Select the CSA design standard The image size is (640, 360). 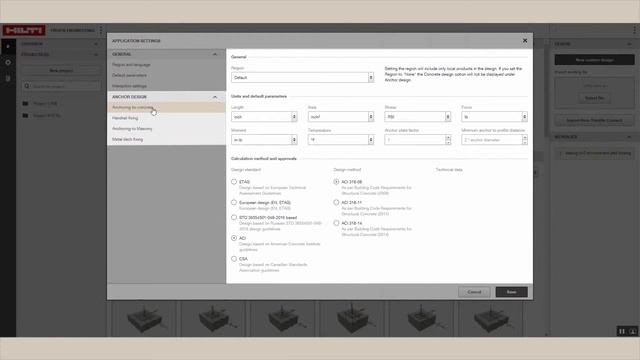(x=234, y=258)
